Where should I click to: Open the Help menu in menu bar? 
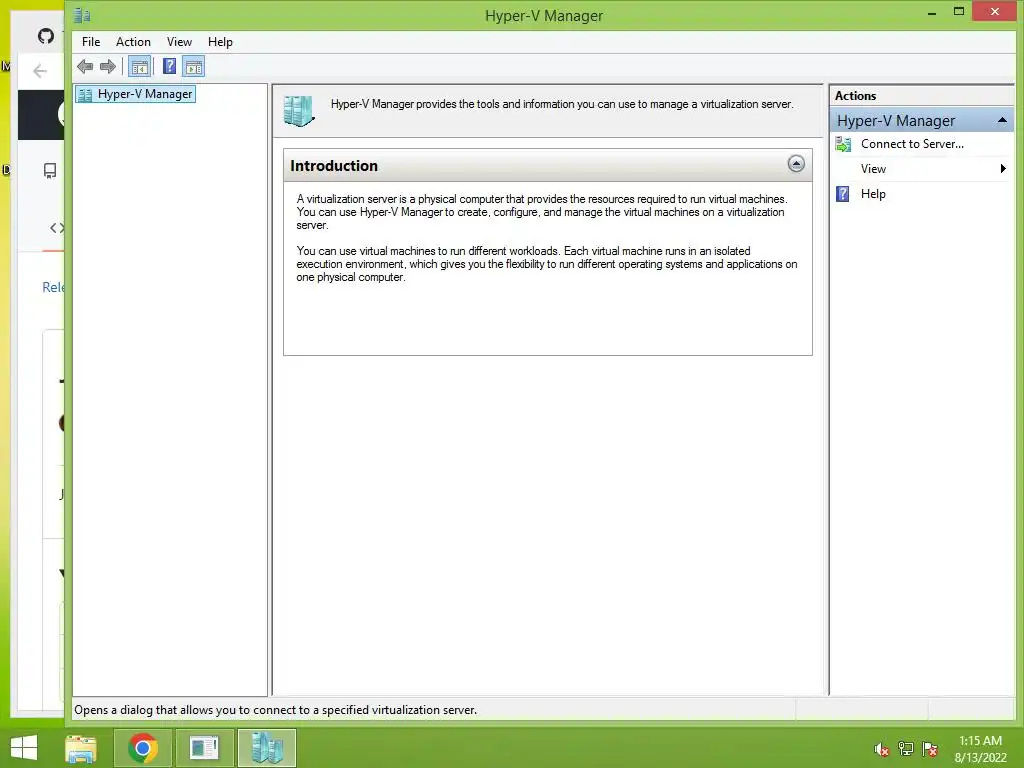click(x=220, y=42)
